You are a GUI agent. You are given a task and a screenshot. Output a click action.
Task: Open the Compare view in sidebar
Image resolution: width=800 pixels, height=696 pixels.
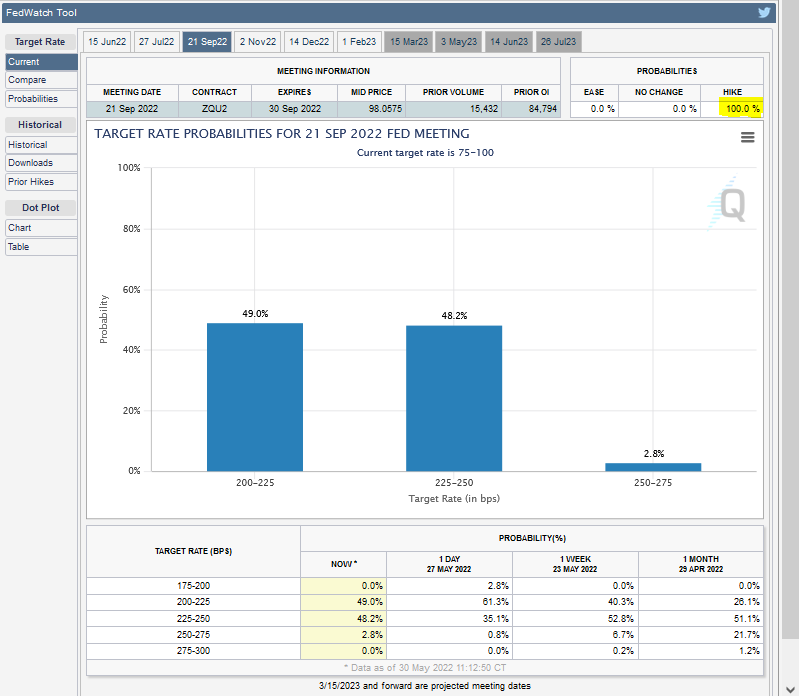coord(41,80)
